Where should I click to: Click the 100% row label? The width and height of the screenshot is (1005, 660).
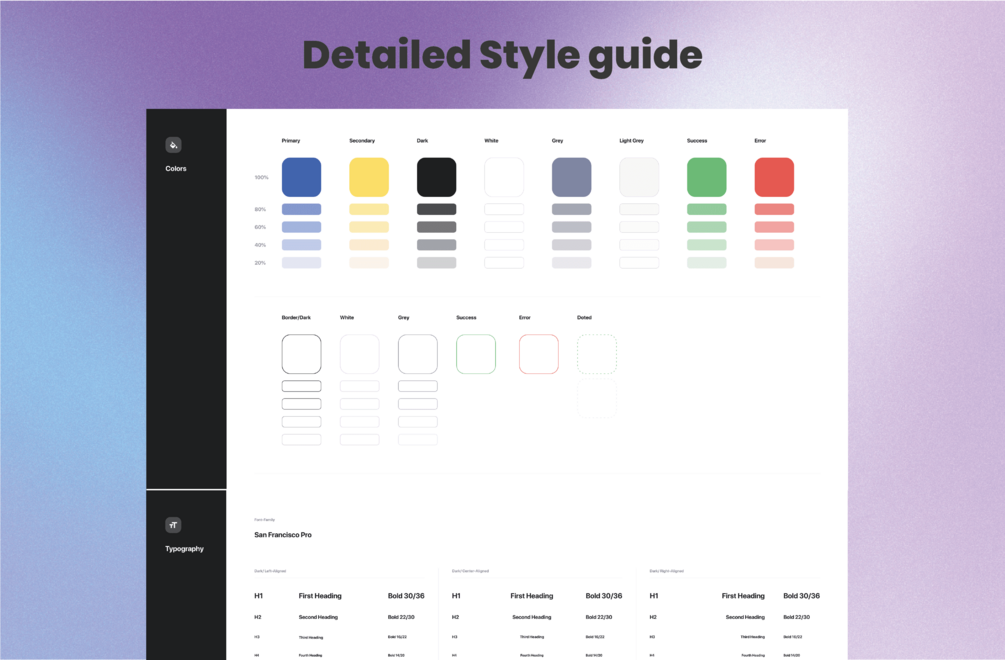click(262, 177)
